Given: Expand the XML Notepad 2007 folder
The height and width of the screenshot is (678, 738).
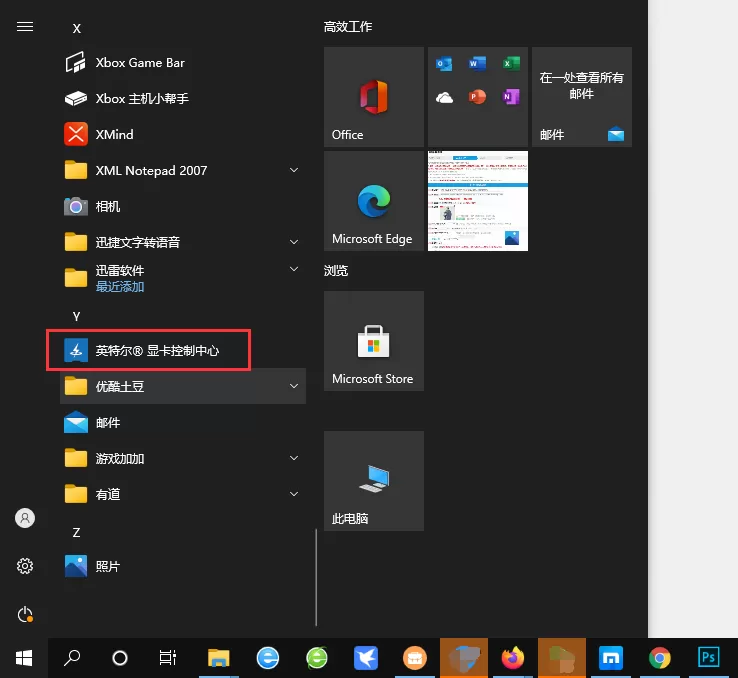Looking at the screenshot, I should 294,170.
